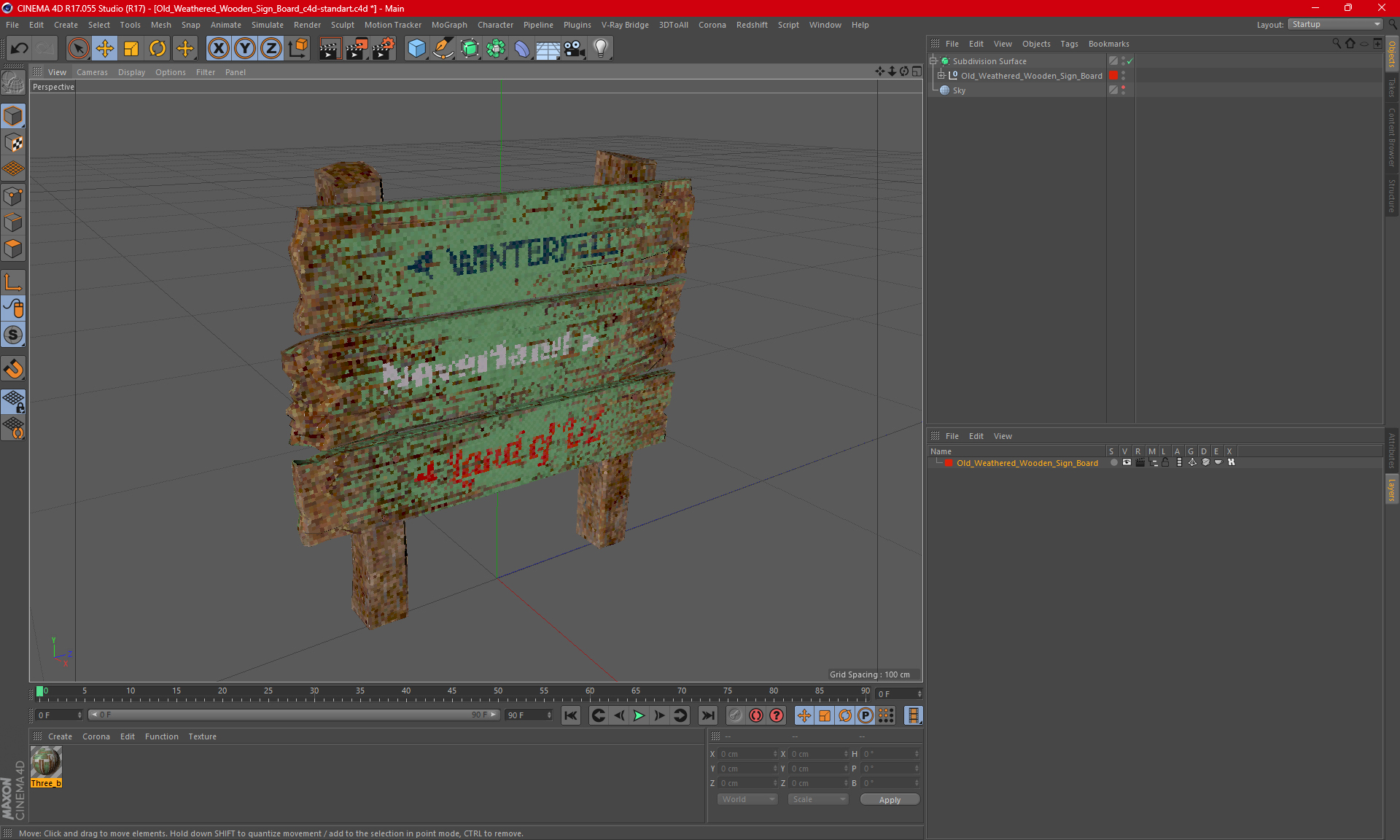This screenshot has width=1400, height=840.
Task: Open the MoGraph menu
Action: (449, 25)
